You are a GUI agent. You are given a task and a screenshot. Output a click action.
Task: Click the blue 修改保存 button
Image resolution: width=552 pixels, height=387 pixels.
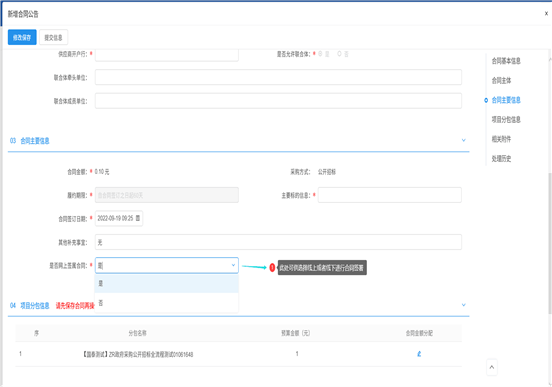pyautogui.click(x=22, y=37)
